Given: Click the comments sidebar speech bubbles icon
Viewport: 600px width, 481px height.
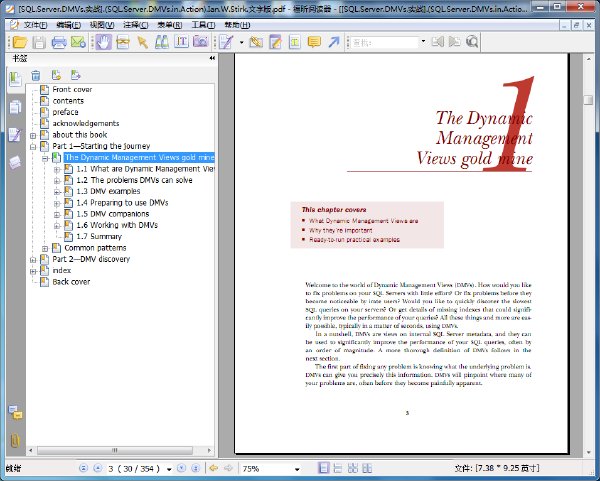Looking at the screenshot, I should coord(15,413).
